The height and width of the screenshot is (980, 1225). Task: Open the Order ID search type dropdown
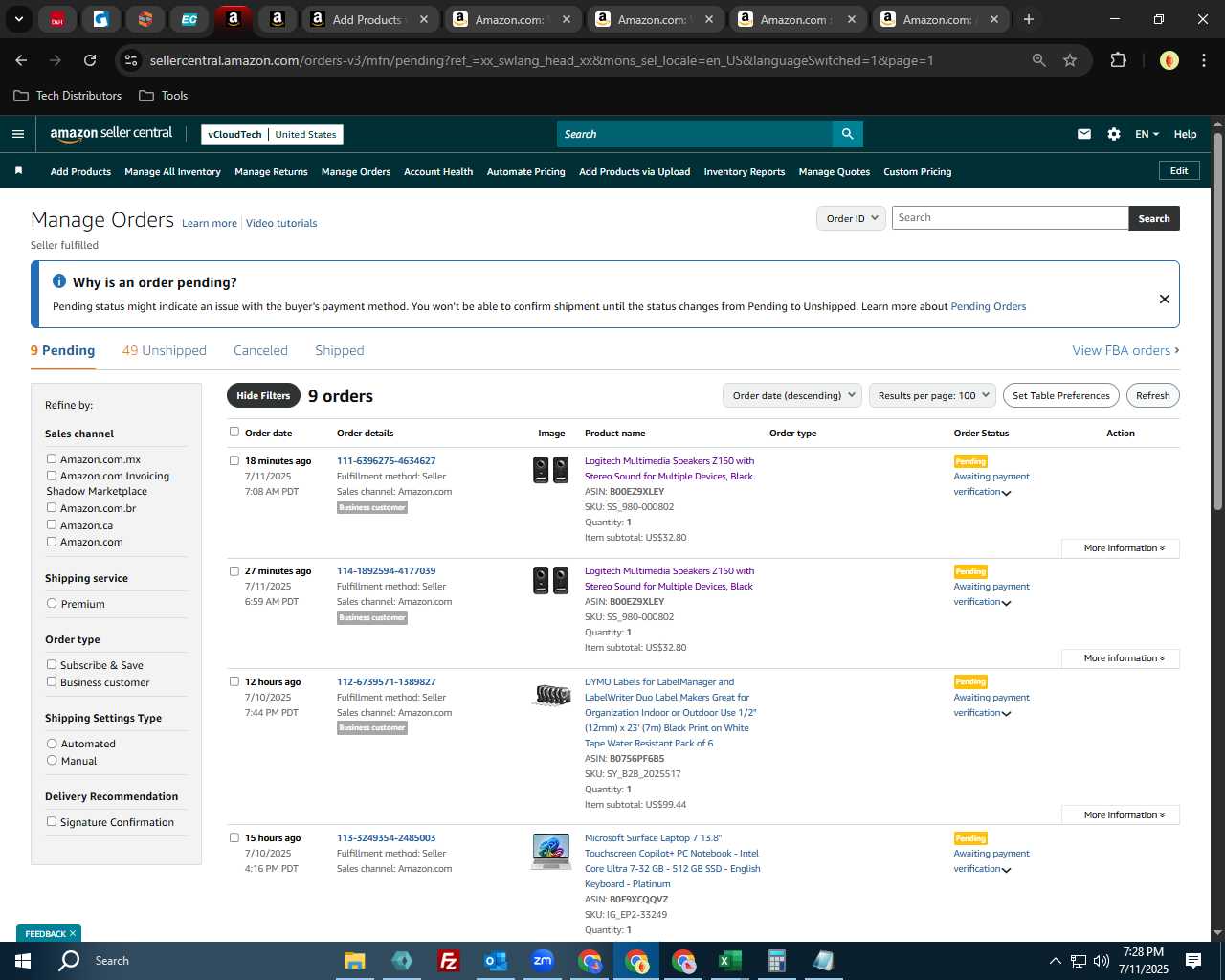851,218
